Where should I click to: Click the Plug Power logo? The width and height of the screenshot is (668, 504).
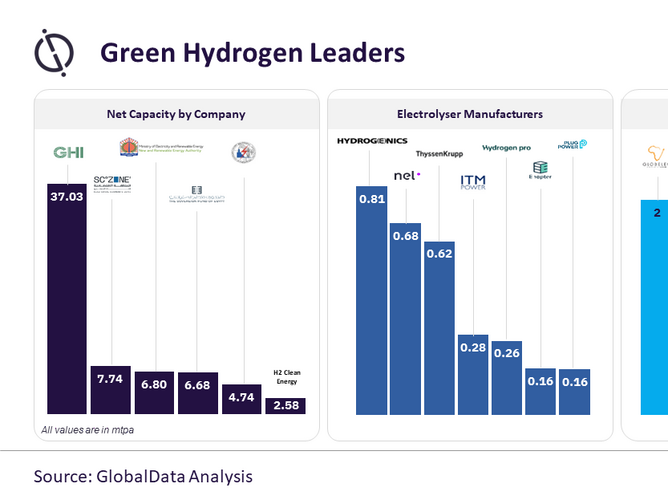point(572,144)
